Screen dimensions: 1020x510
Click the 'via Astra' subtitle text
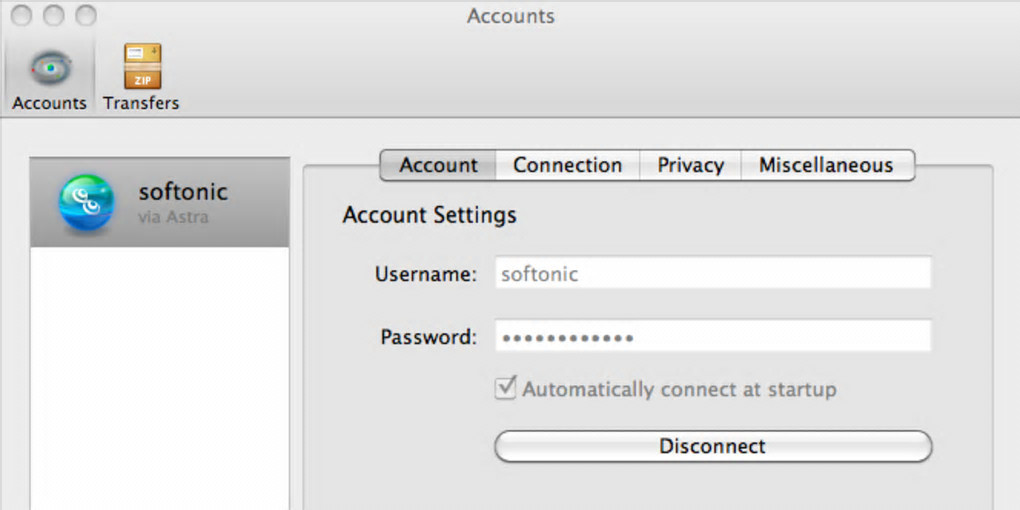173,215
